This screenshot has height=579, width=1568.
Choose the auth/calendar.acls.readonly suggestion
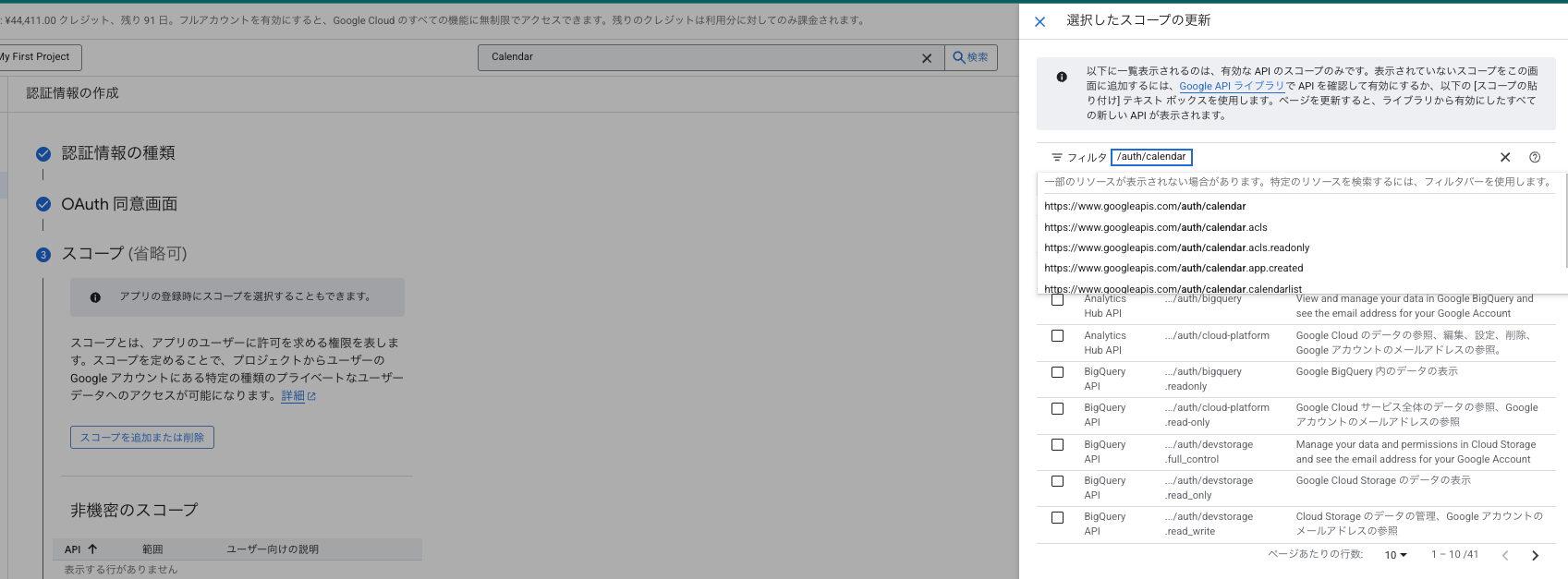tap(1177, 247)
